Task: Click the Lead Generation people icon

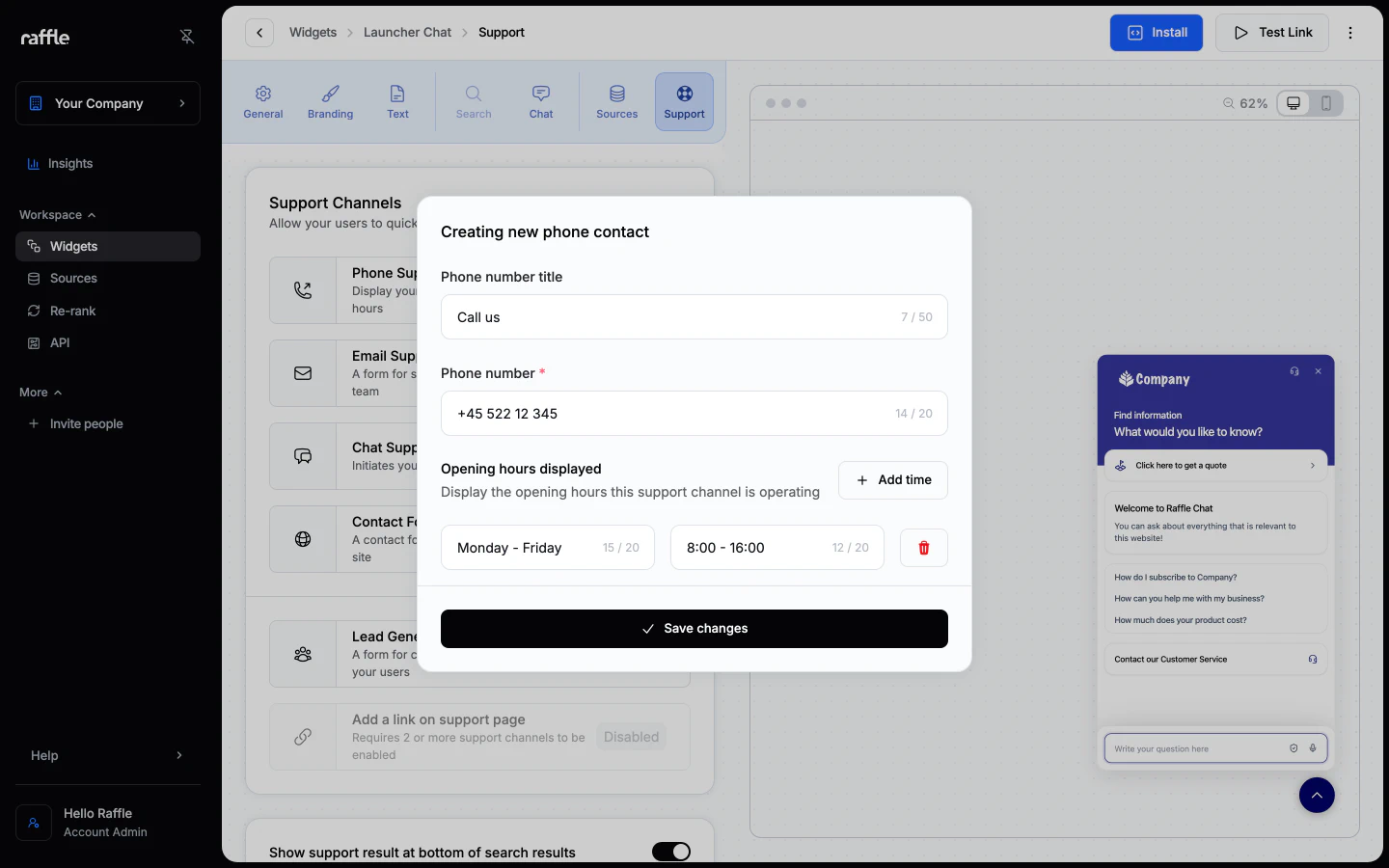Action: tap(303, 654)
